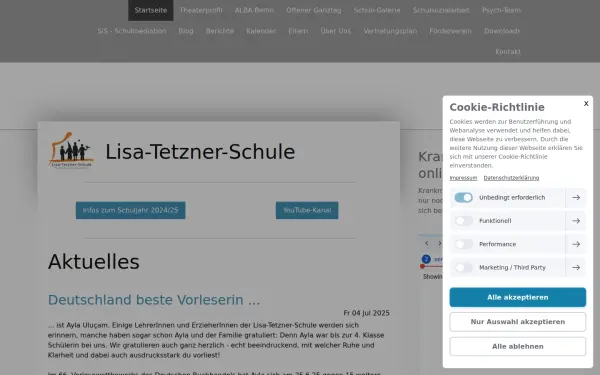
Task: Click Infos zum Schuljahr 2024/25 button
Action: 130,210
